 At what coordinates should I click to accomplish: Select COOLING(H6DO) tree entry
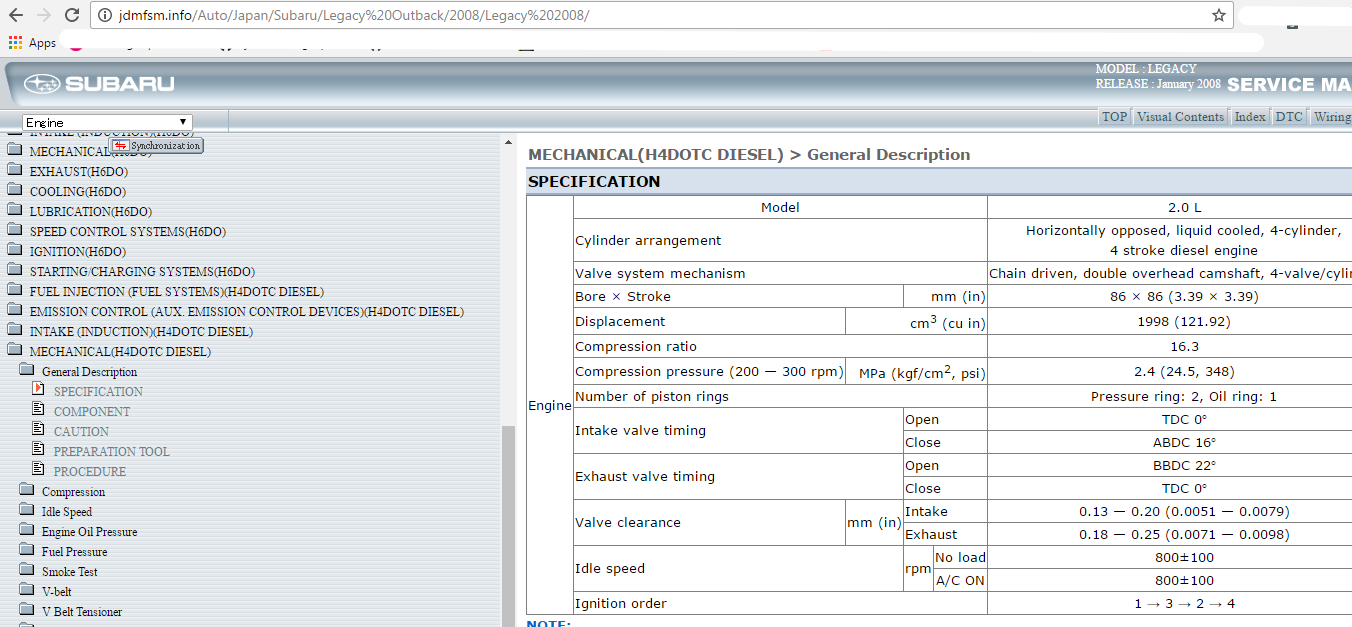78,192
